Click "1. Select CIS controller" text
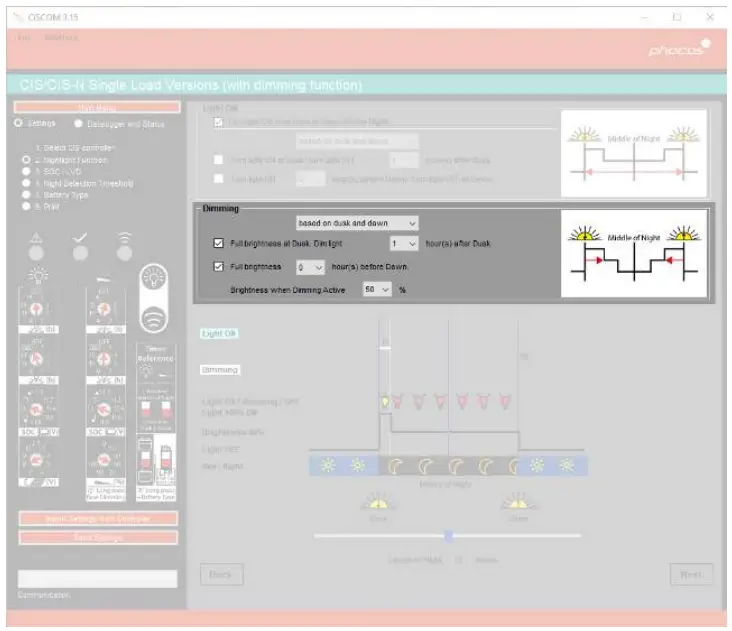This screenshot has width=732, height=631. click(75, 148)
